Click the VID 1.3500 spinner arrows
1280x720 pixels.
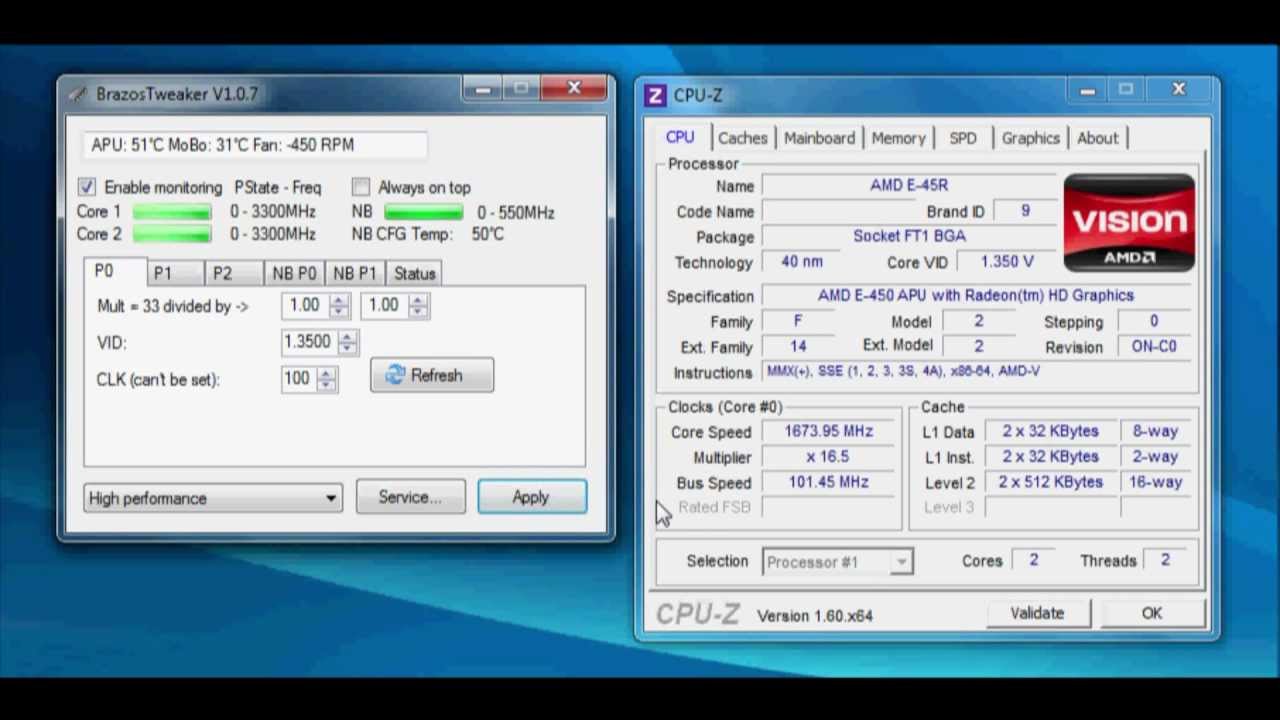[347, 343]
